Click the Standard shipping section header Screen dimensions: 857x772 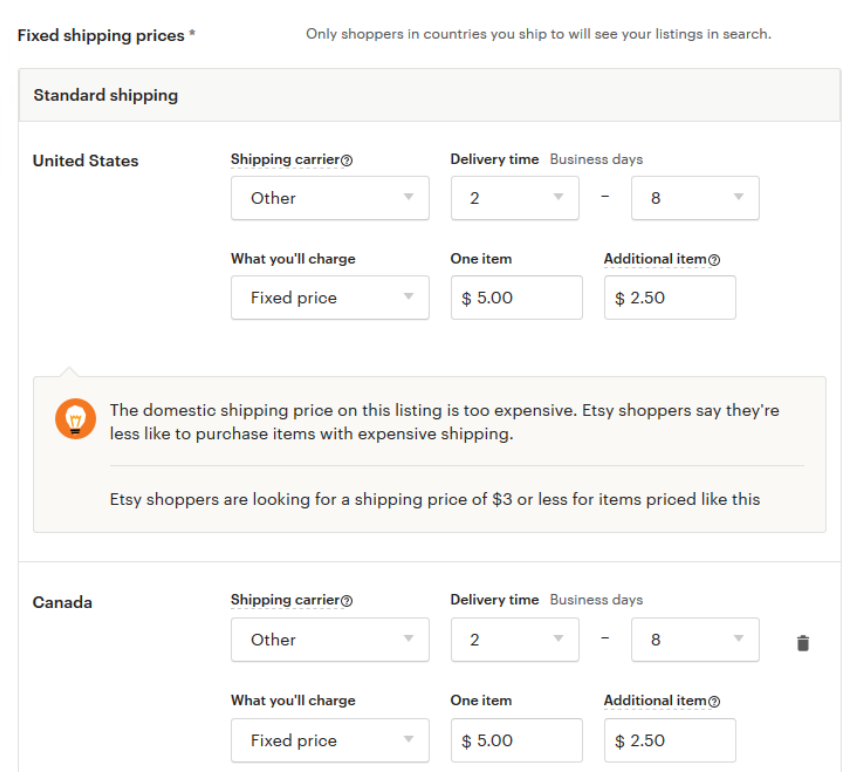(x=430, y=95)
